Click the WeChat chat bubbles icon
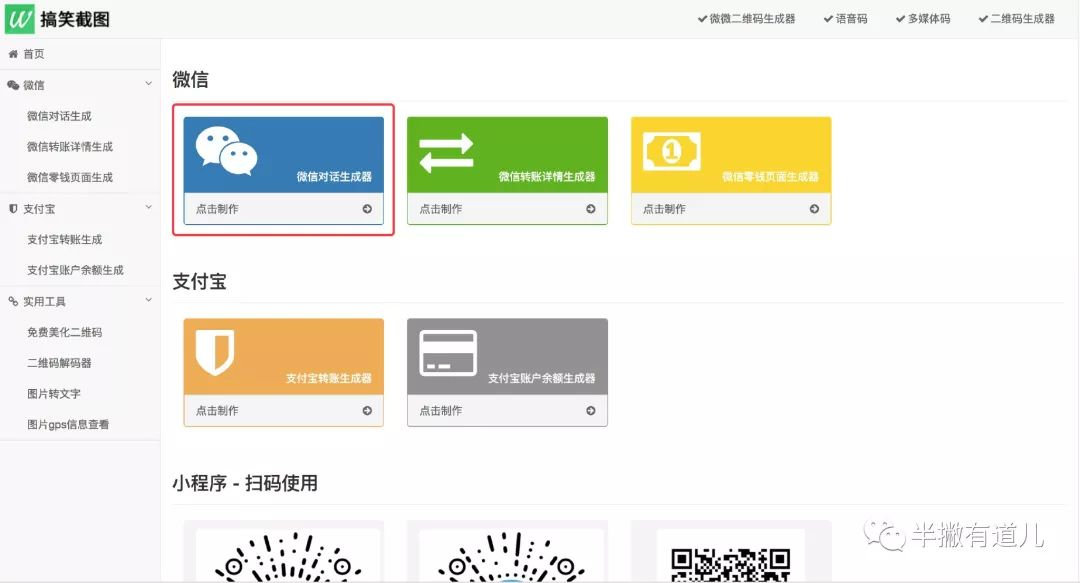 (x=226, y=151)
